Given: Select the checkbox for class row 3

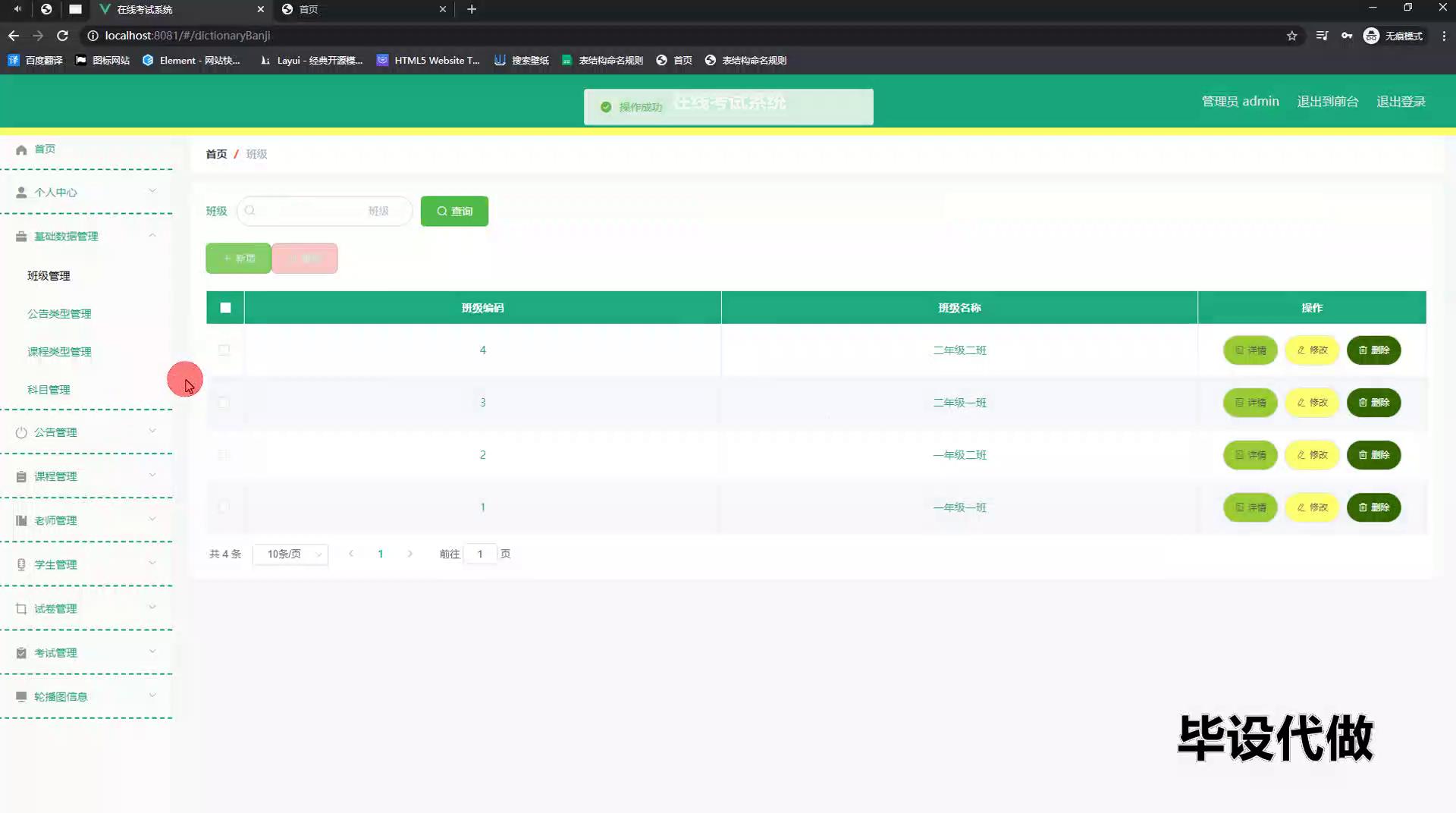Looking at the screenshot, I should click(x=224, y=403).
